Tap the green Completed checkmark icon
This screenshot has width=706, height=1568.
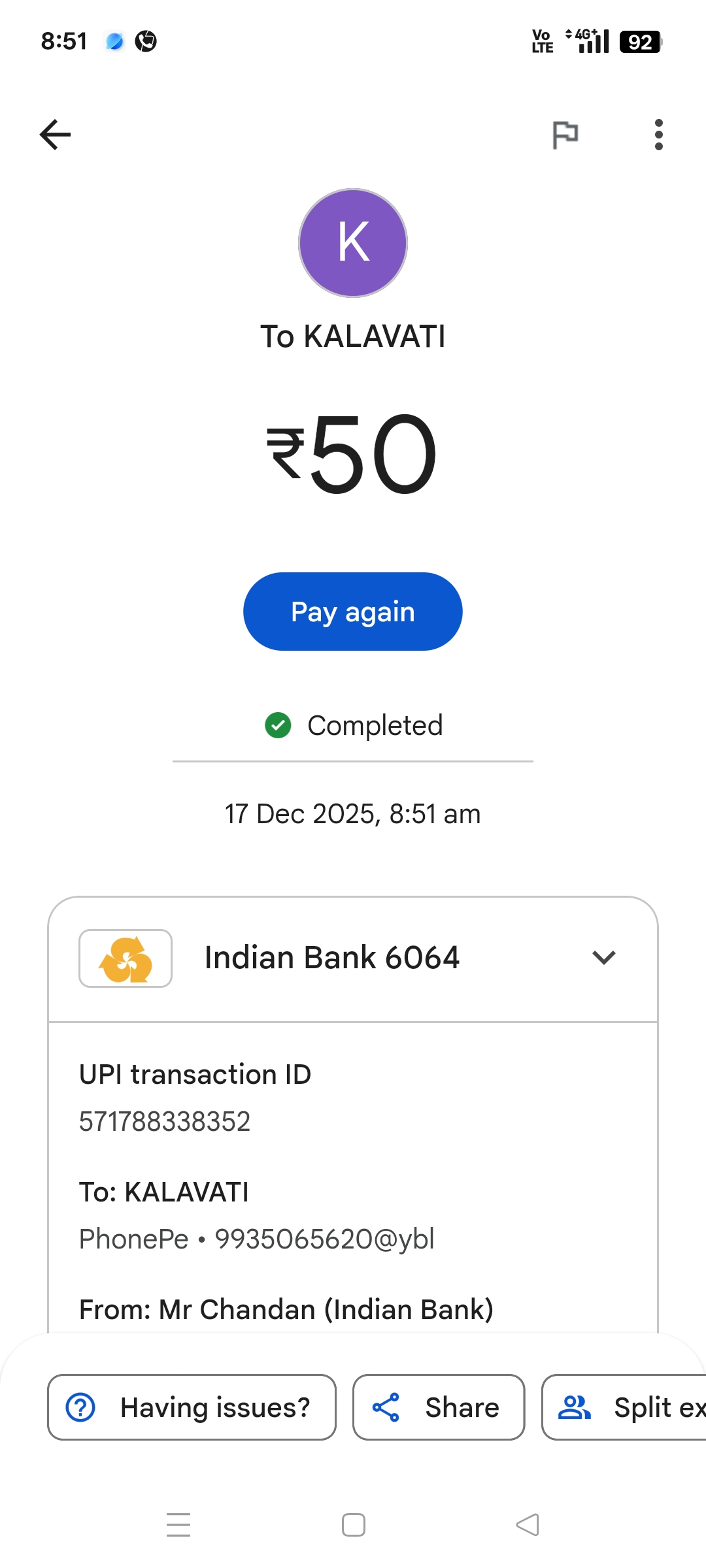tap(278, 725)
